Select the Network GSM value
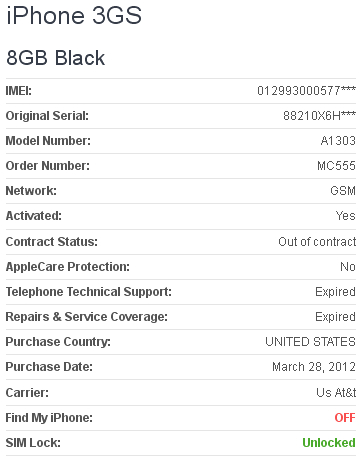 point(343,191)
